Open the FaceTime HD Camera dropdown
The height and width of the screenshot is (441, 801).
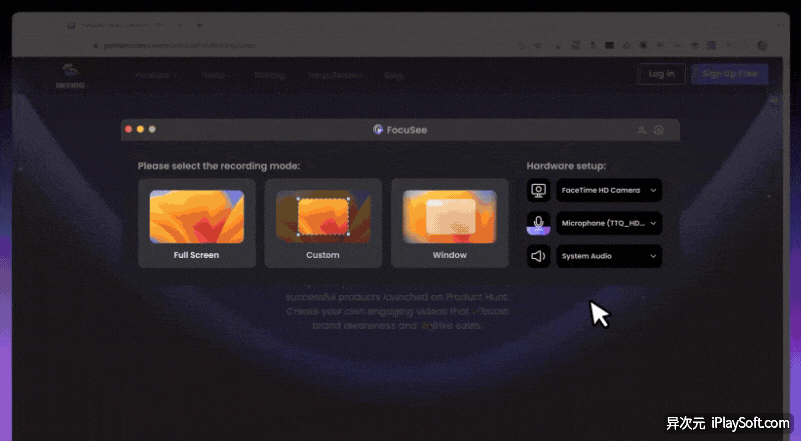tap(609, 190)
